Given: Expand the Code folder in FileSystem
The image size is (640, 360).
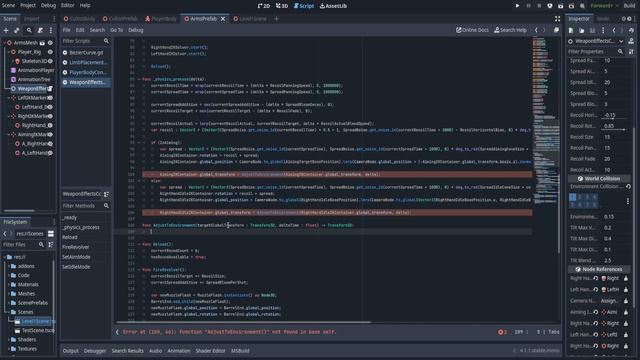Looking at the screenshot, I should coord(9,275).
